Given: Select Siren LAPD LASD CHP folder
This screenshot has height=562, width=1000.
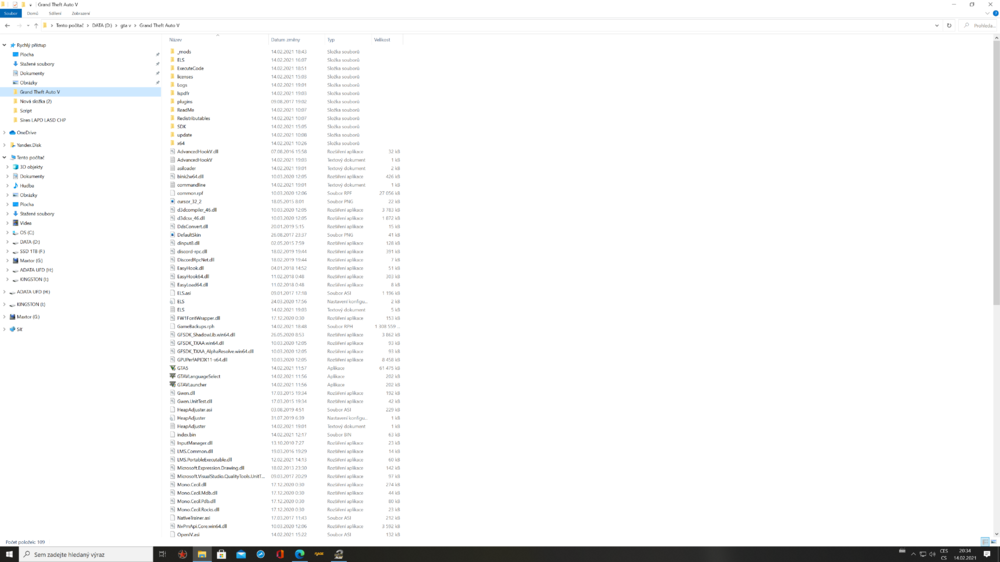Looking at the screenshot, I should (42, 120).
